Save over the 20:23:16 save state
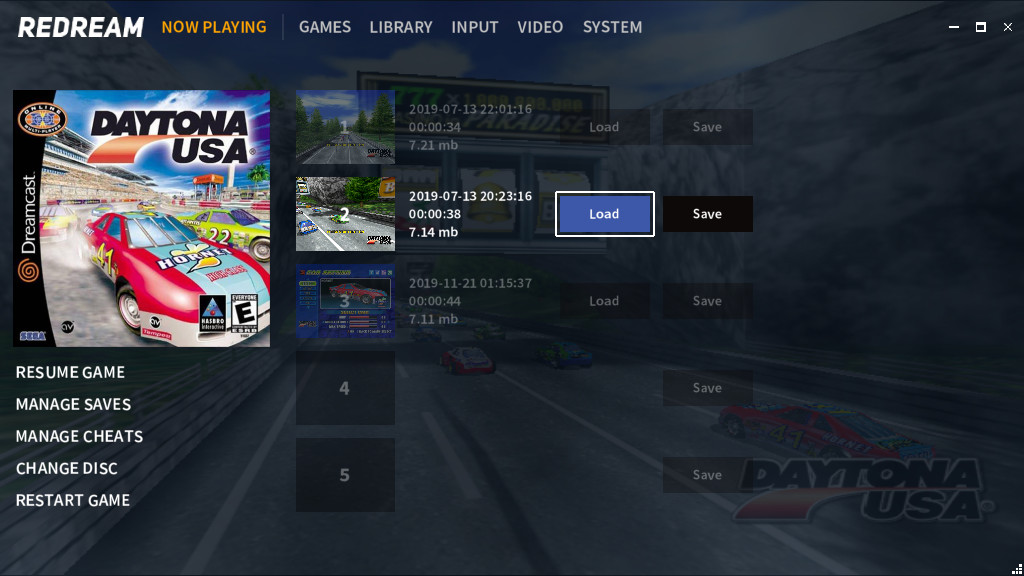 tap(707, 214)
